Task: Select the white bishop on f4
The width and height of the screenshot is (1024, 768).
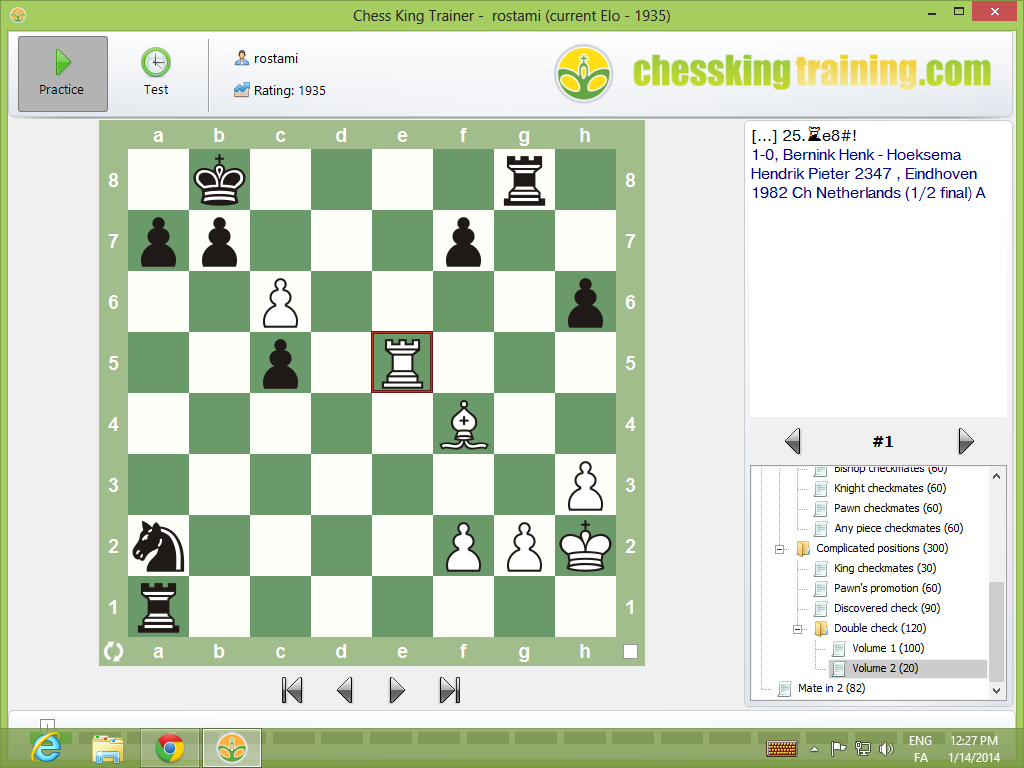Action: (464, 424)
